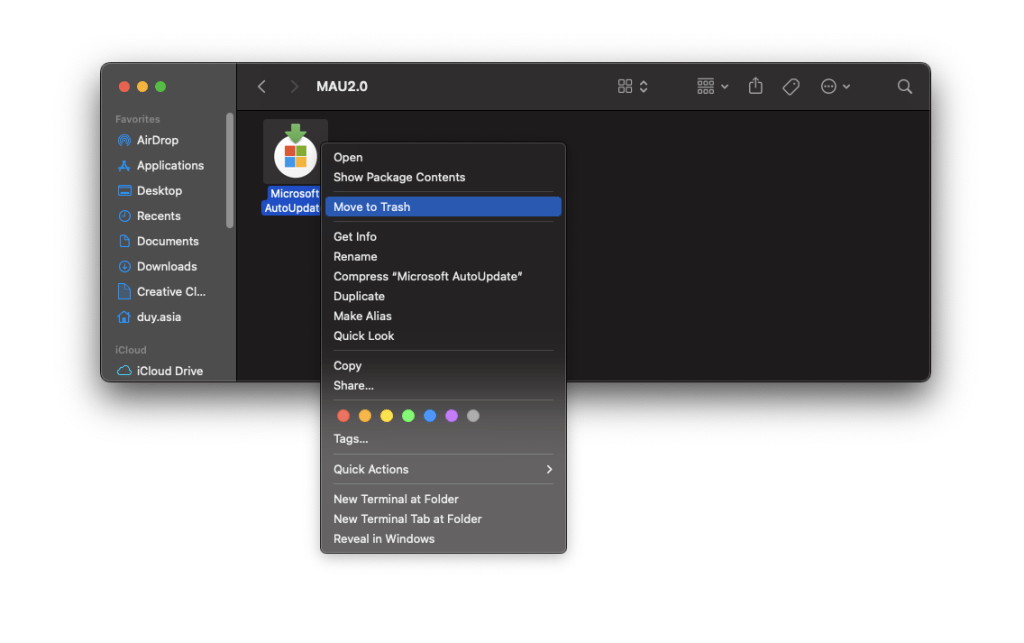Expand the More actions dropdown chevron
1024x643 pixels.
pos(846,86)
